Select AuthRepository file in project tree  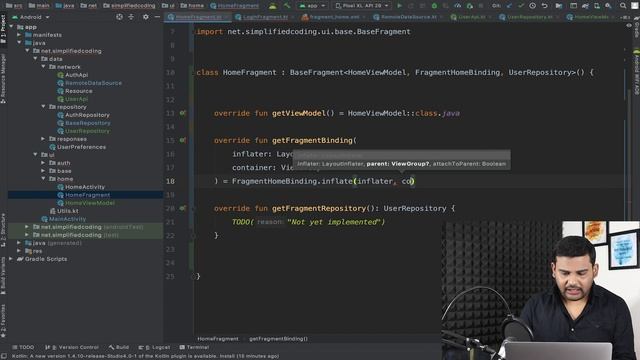87,115
